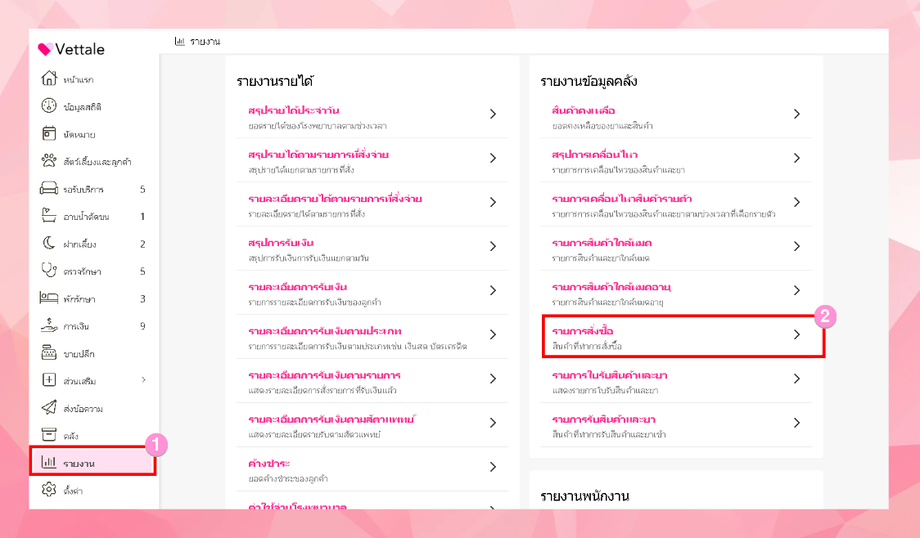Select the appointments (นัดหมาย) calendar icon
920x538 pixels.
click(49, 134)
